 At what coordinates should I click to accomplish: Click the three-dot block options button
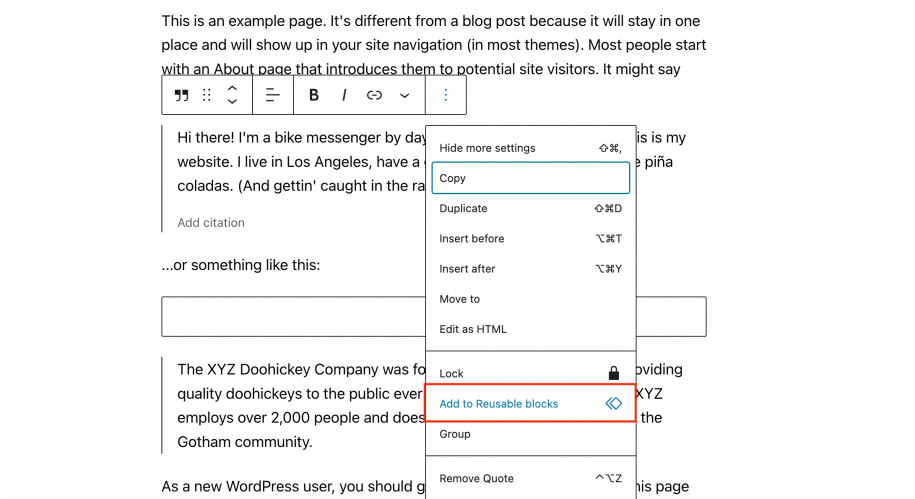pos(446,95)
